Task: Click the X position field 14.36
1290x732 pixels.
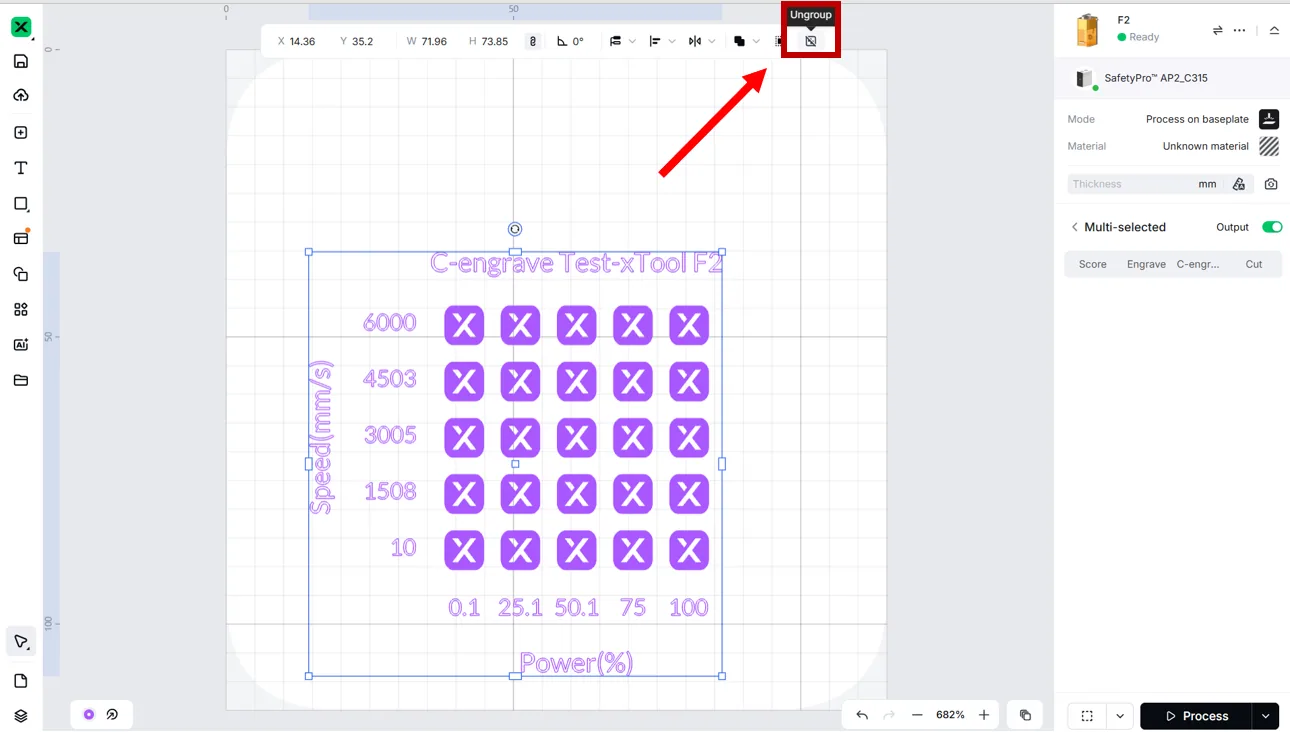Action: [x=296, y=41]
